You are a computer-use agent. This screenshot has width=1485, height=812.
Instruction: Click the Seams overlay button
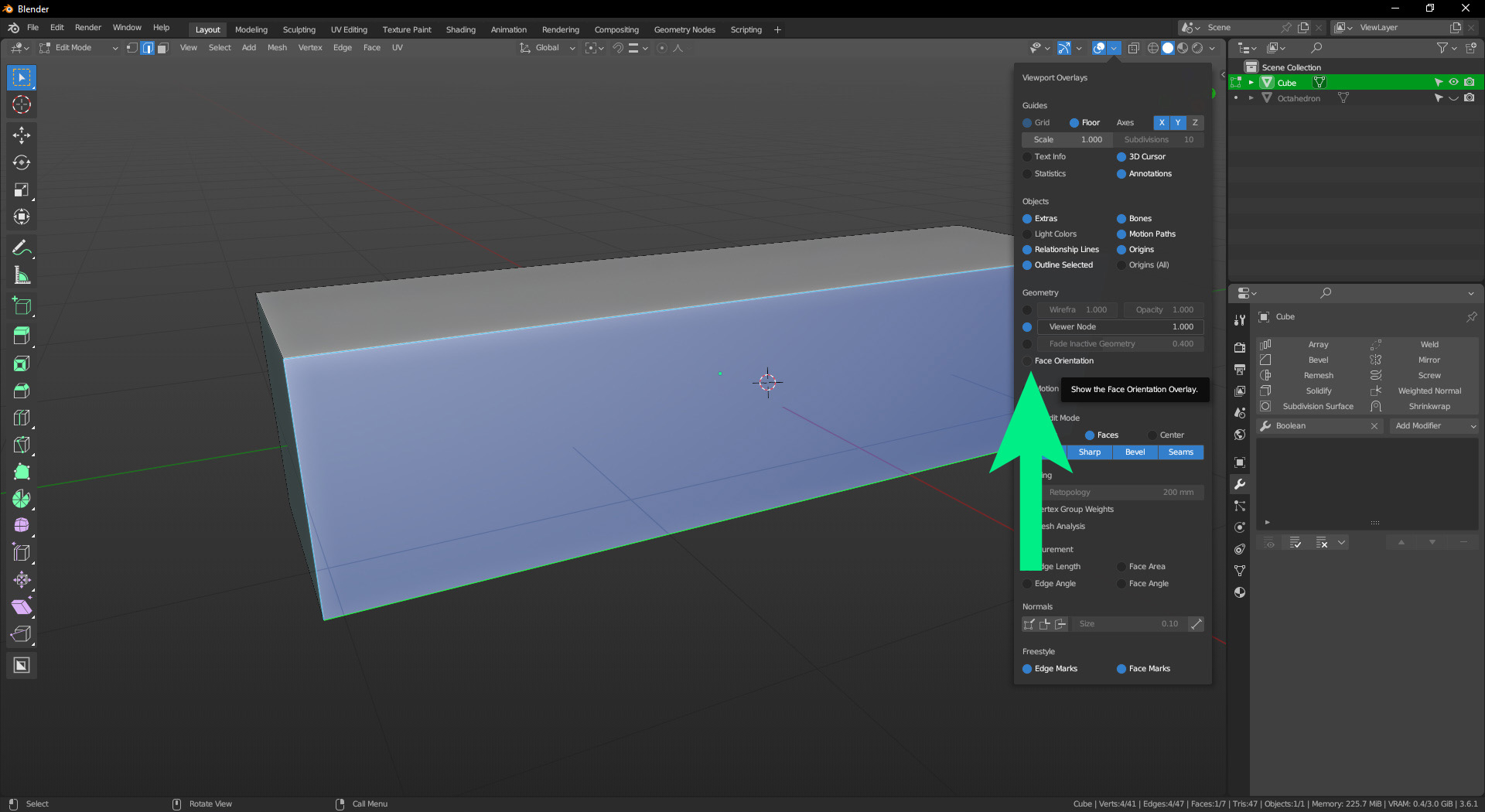(1180, 452)
